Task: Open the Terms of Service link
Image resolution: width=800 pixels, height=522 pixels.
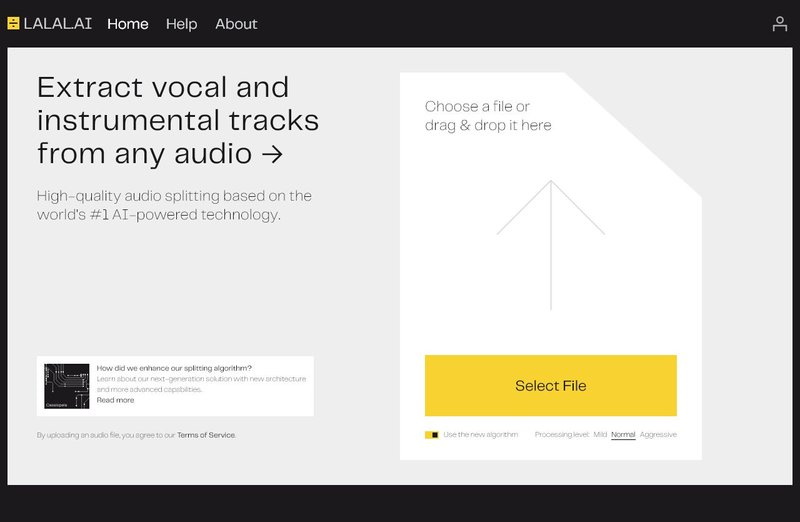Action: click(x=206, y=435)
